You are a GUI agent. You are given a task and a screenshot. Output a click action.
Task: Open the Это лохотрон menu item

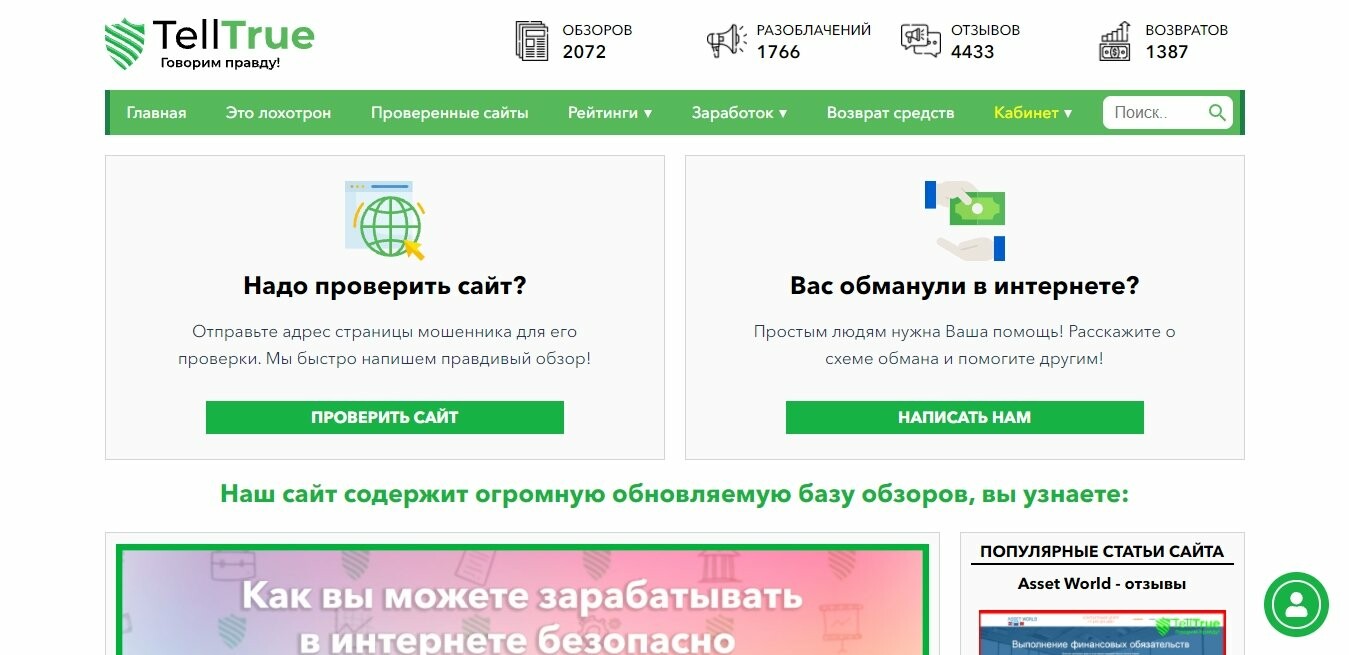278,113
